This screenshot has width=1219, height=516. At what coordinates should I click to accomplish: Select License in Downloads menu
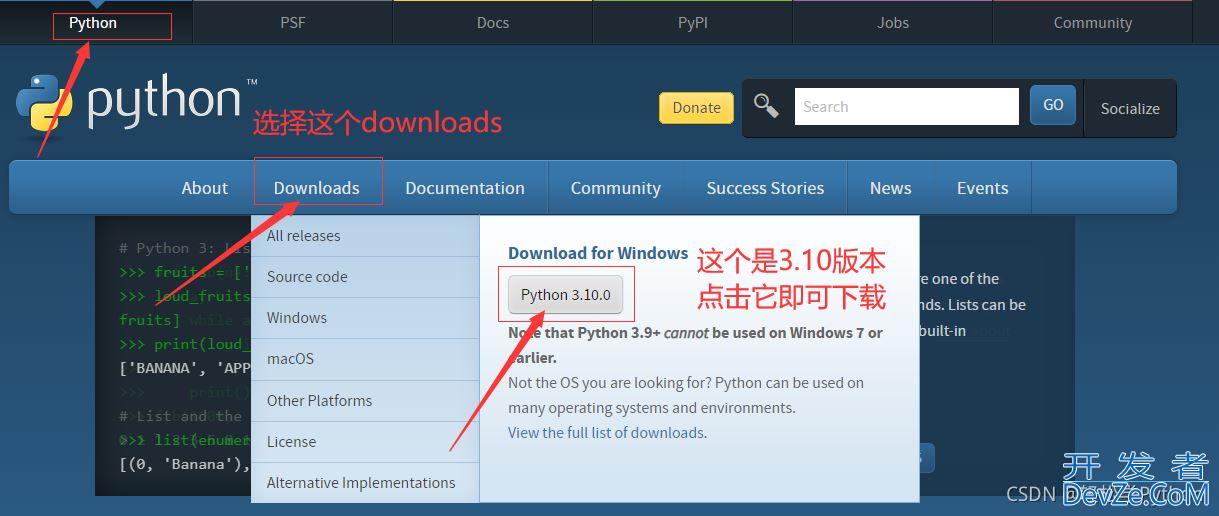(365, 441)
